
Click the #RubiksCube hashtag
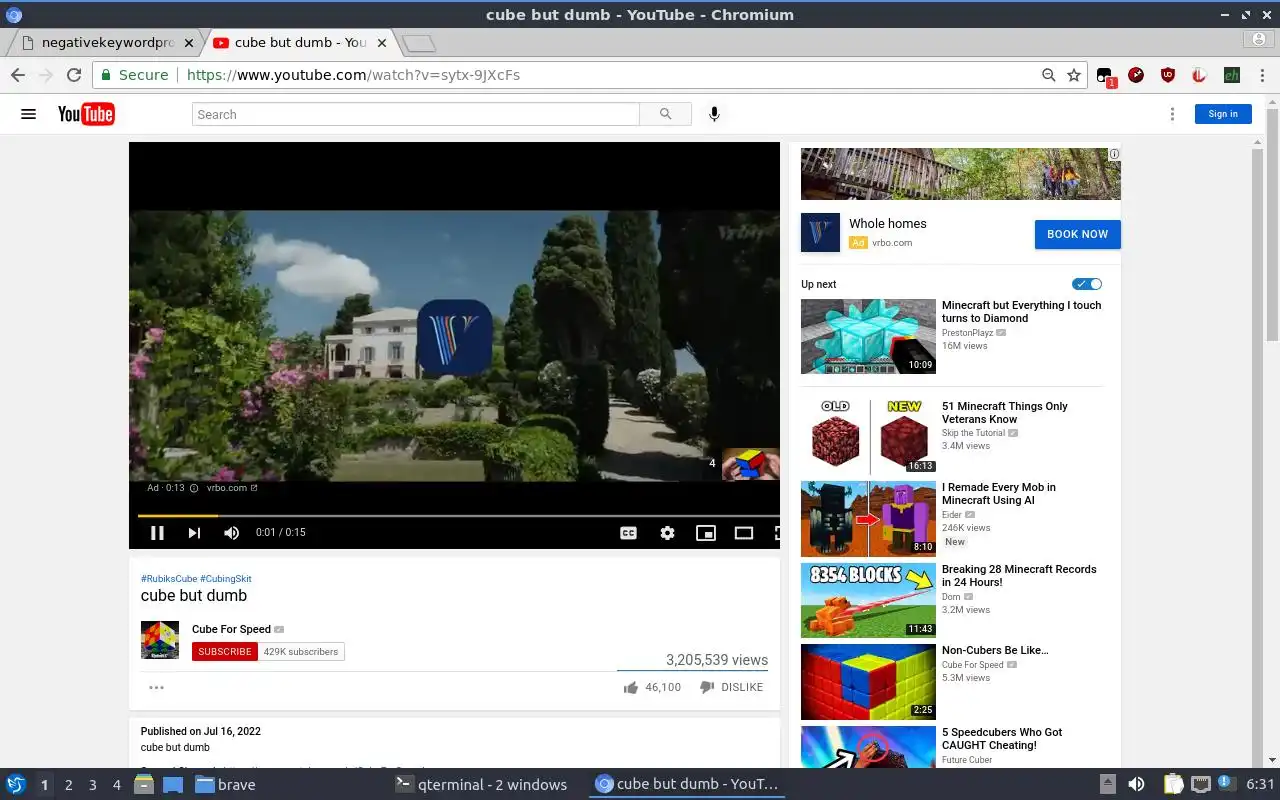coord(169,579)
